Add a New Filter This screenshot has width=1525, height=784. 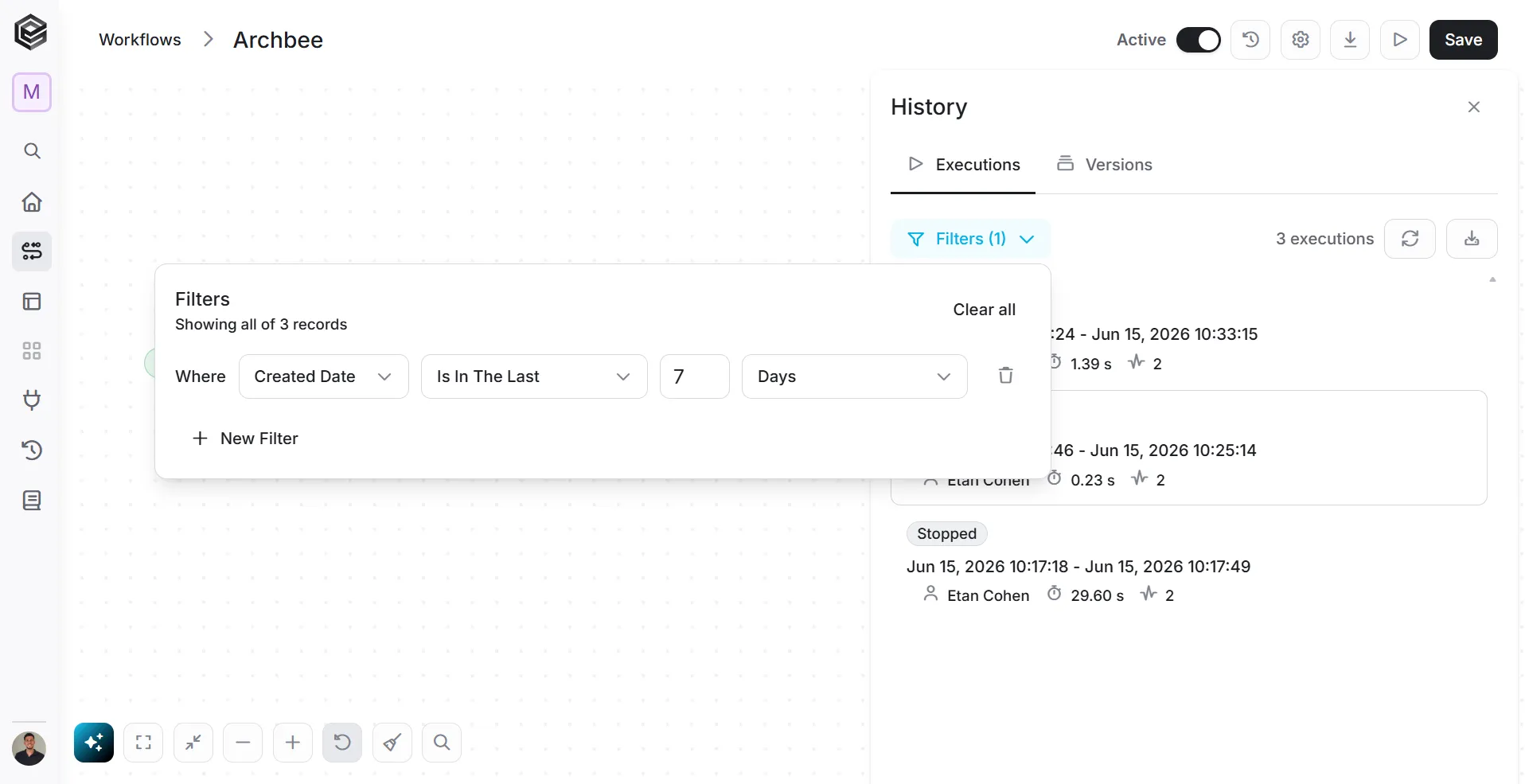(x=245, y=439)
